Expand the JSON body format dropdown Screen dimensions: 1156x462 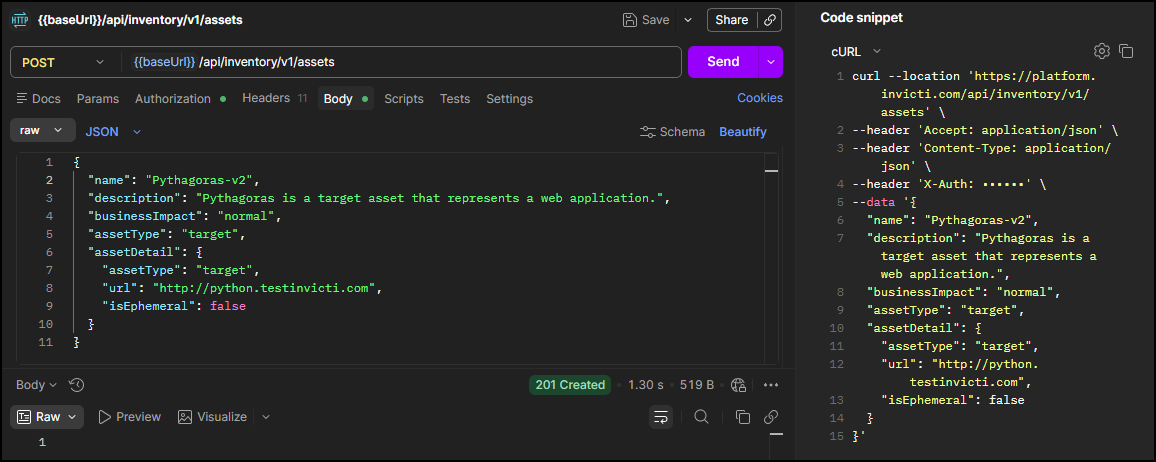click(x=112, y=131)
